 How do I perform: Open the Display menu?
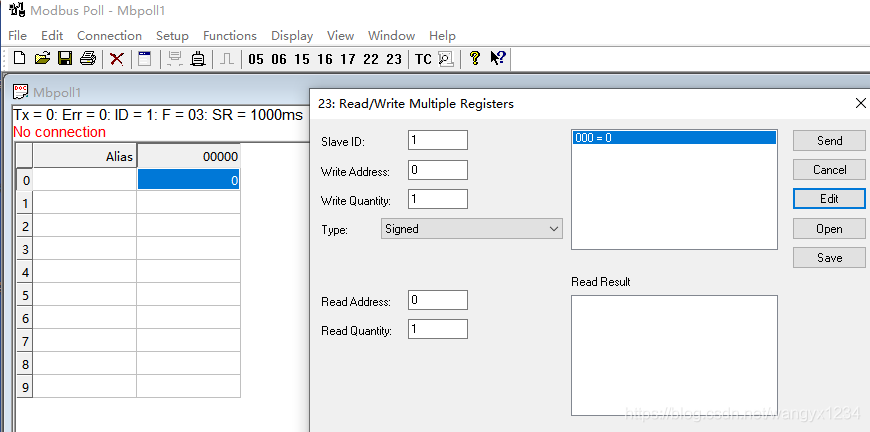coord(292,35)
